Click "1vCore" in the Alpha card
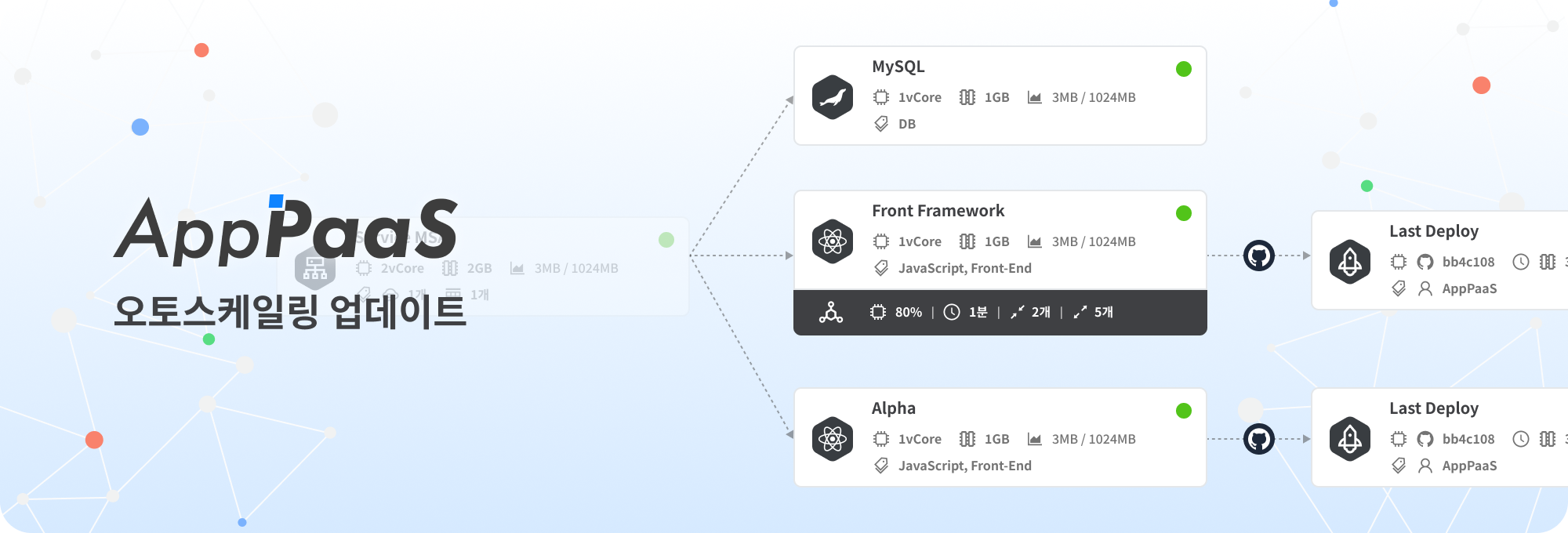Image resolution: width=1568 pixels, height=533 pixels. [920, 439]
